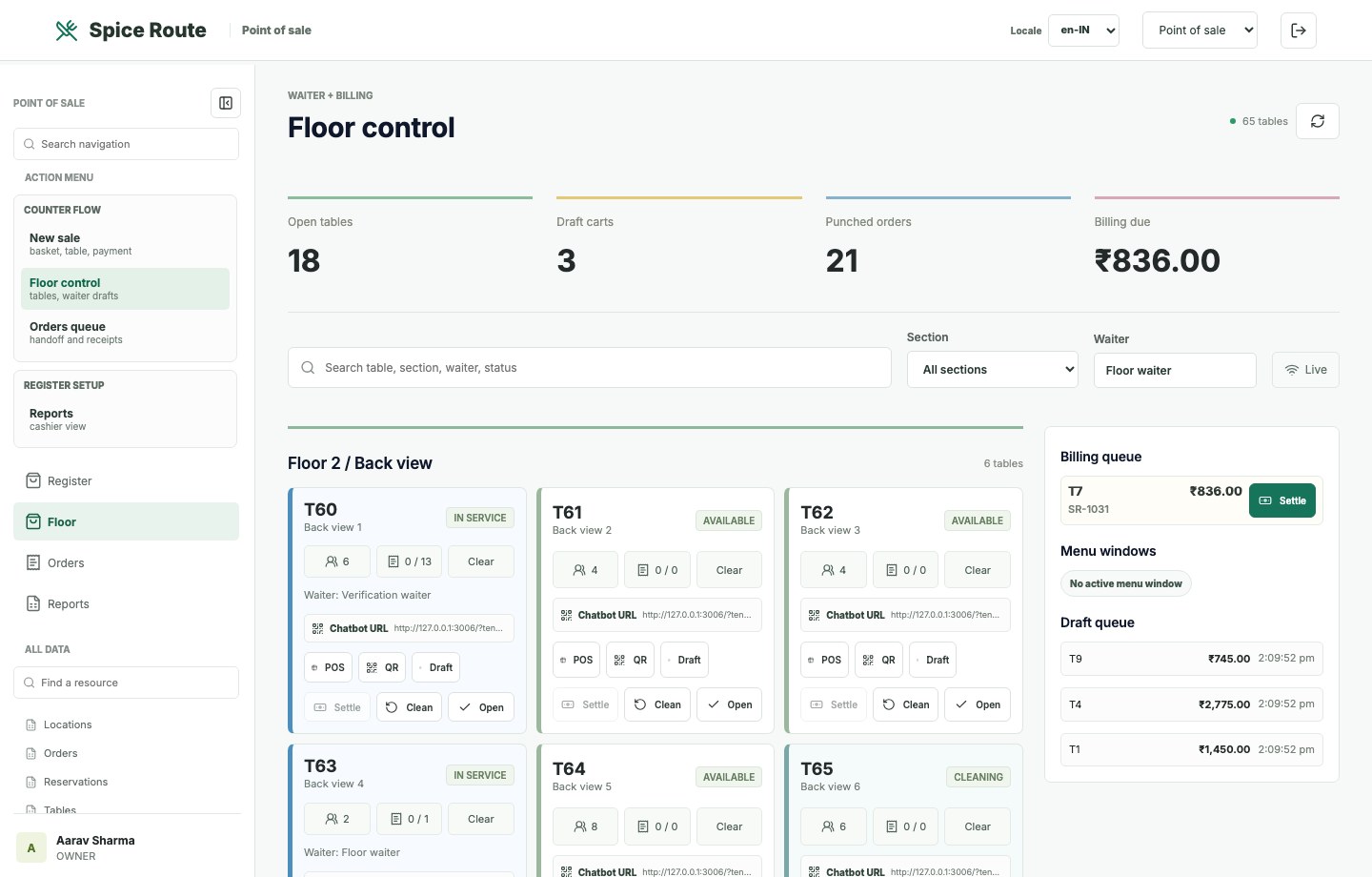Collapse the sidebar panel icon
Image resolution: width=1372 pixels, height=877 pixels.
(226, 103)
